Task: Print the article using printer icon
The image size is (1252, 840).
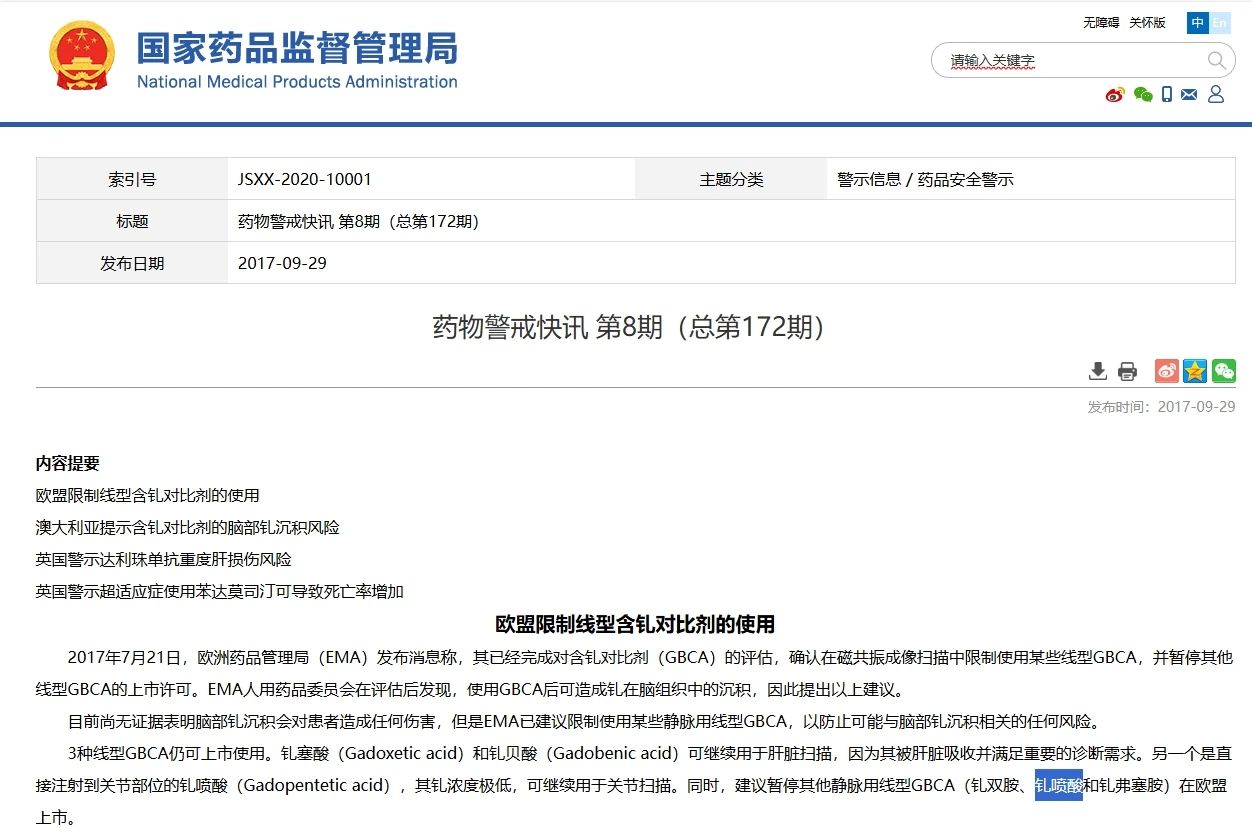Action: 1128,370
